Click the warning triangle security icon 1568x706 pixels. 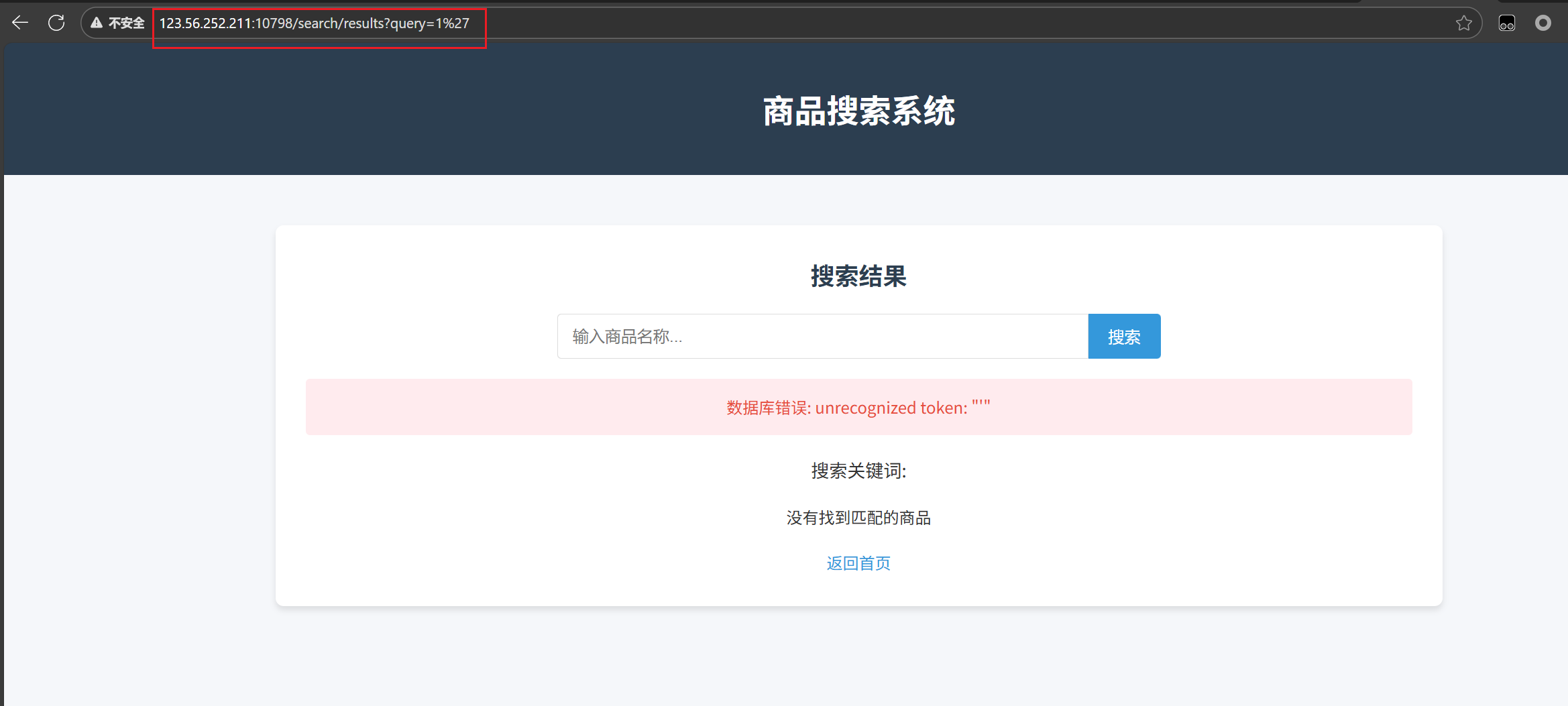click(97, 23)
